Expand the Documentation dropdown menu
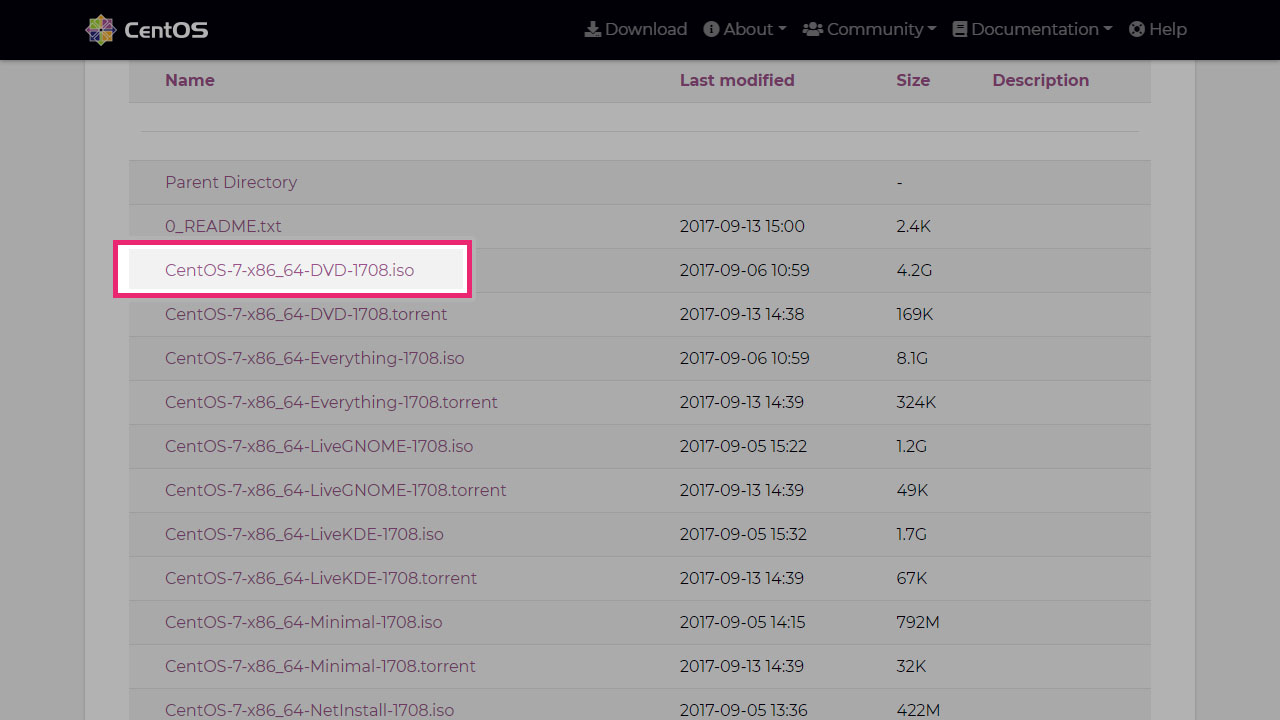1280x720 pixels. coord(1033,29)
